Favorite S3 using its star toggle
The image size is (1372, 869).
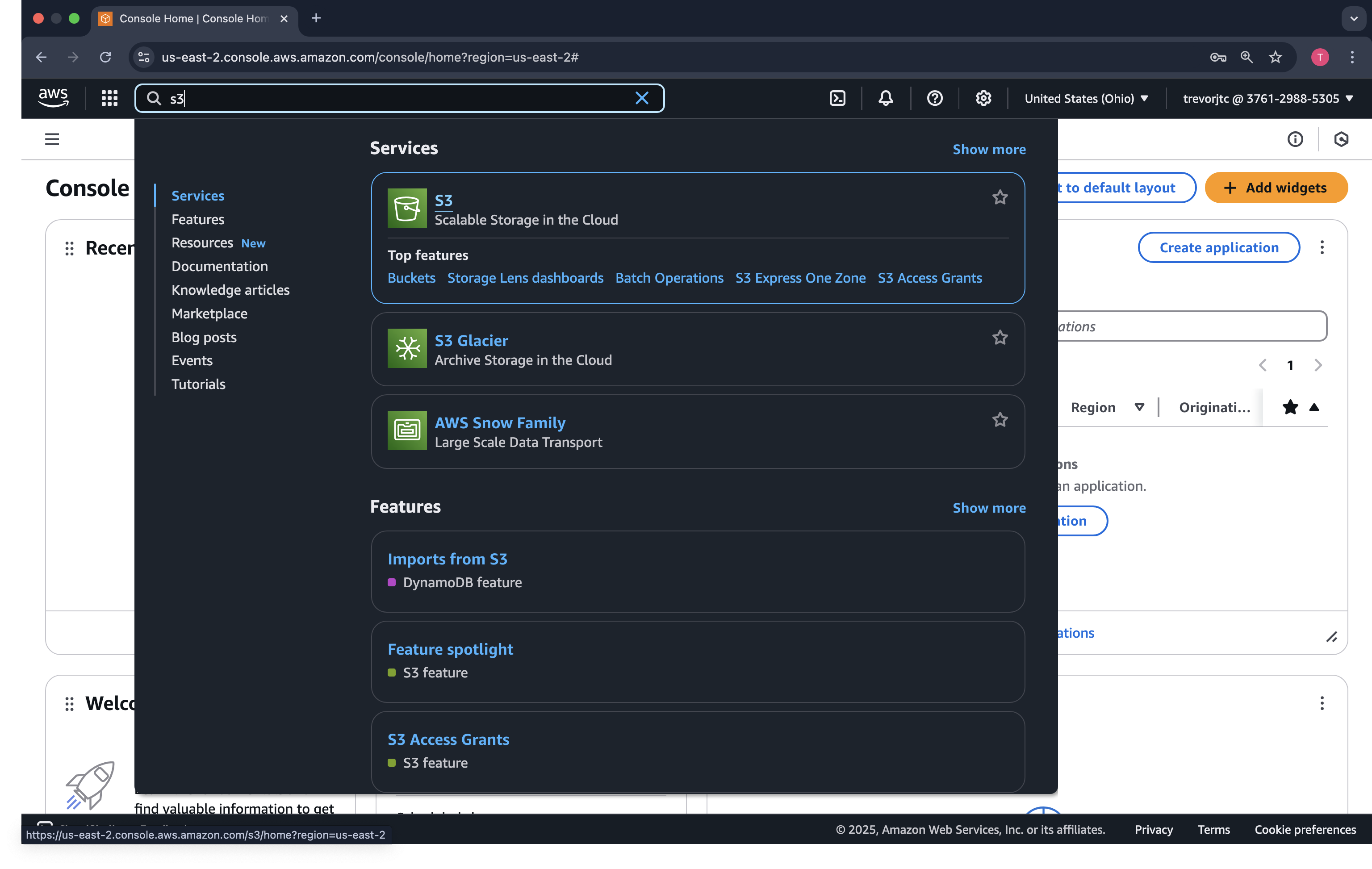coord(1000,197)
